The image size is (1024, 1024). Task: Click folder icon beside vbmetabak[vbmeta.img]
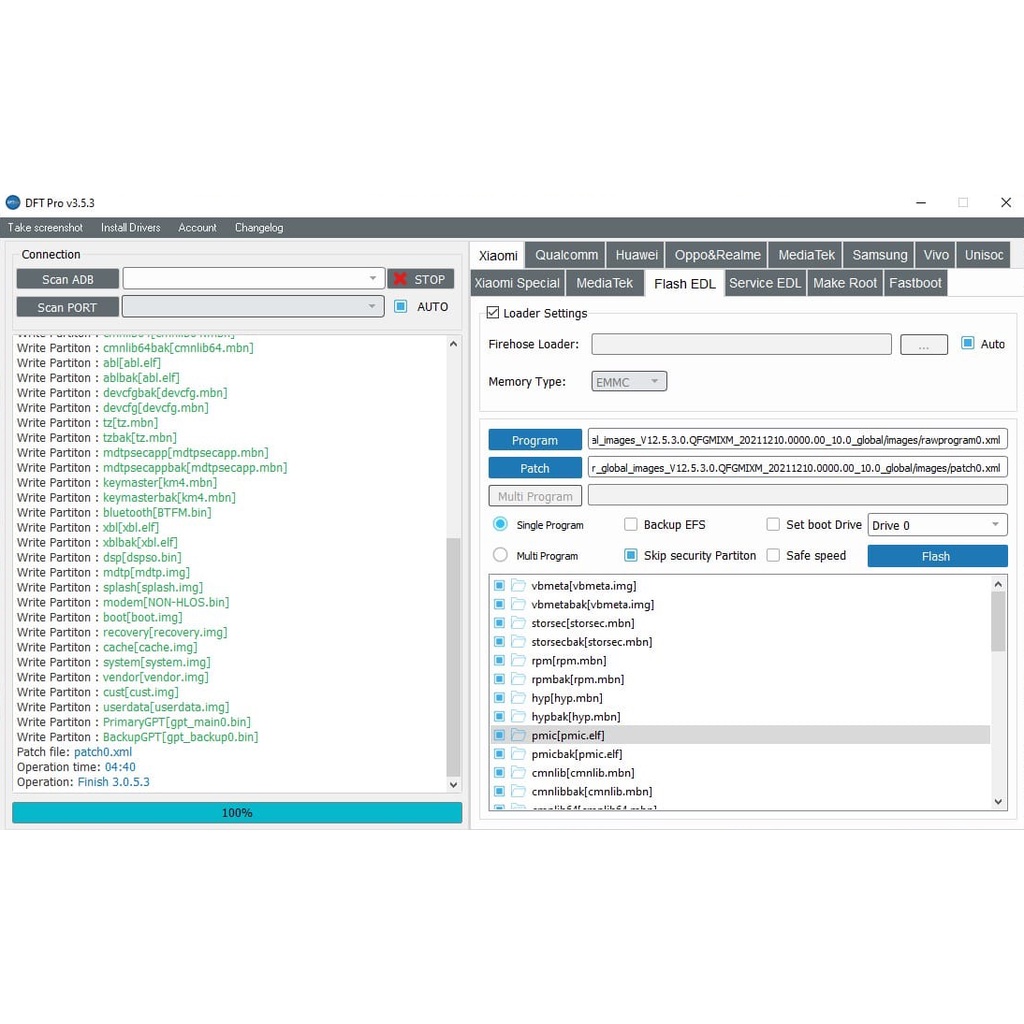(x=518, y=604)
